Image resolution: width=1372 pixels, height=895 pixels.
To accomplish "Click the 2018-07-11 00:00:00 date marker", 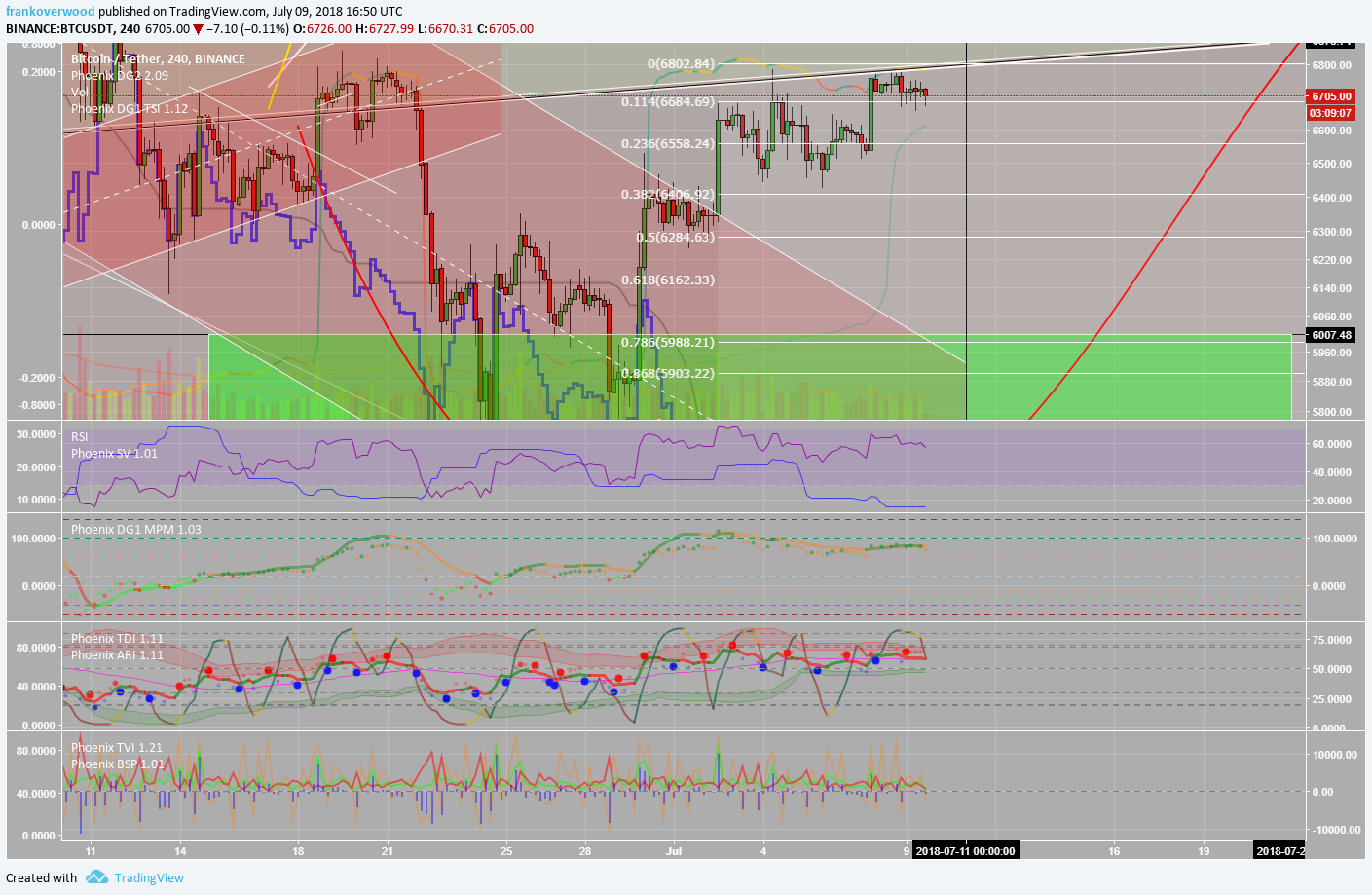I will 966,850.
